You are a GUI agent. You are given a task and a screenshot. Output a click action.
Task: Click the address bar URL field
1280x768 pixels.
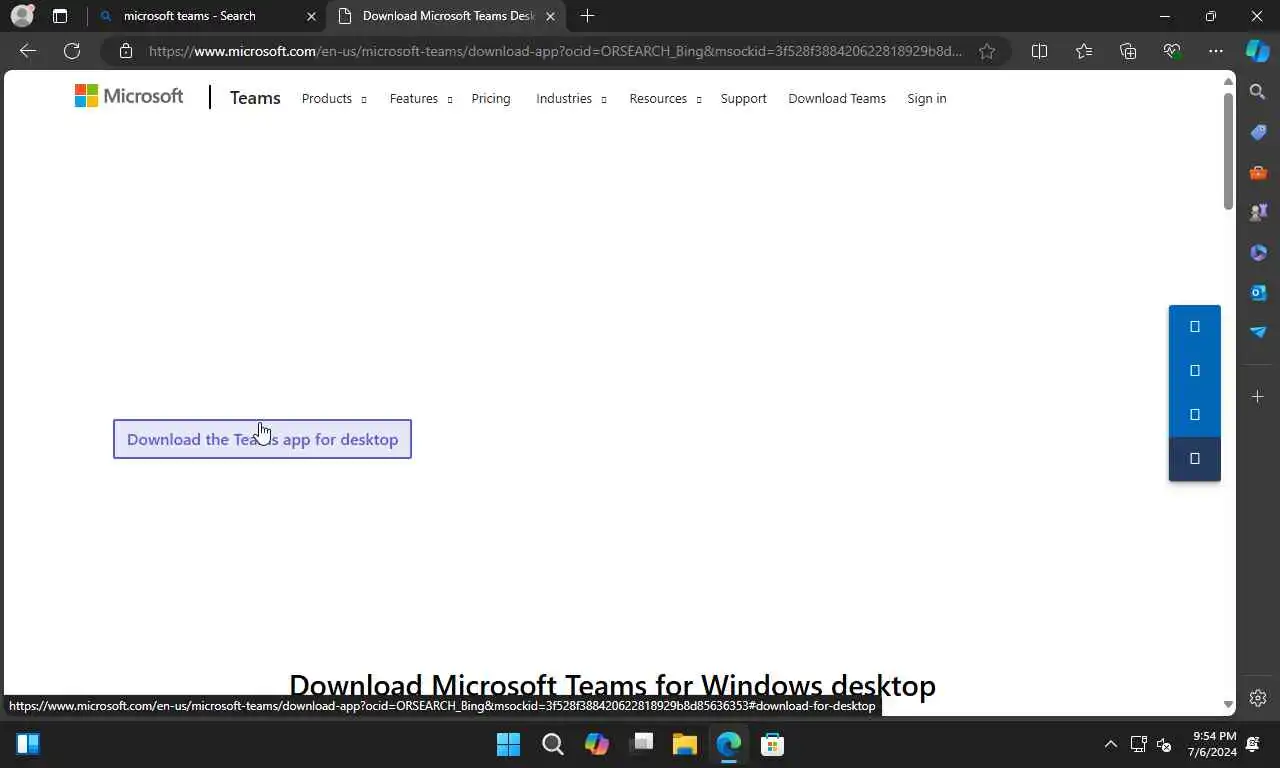point(555,51)
